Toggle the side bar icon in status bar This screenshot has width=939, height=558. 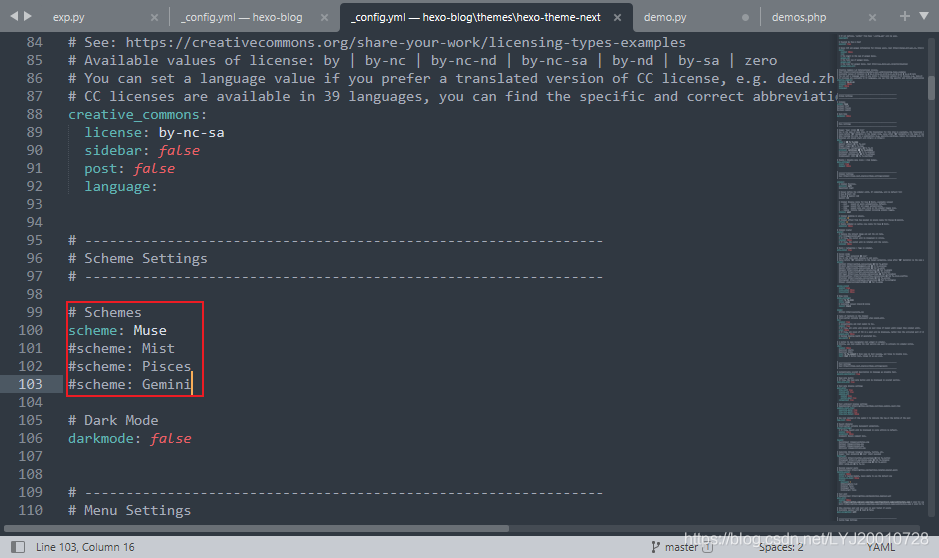coord(18,547)
